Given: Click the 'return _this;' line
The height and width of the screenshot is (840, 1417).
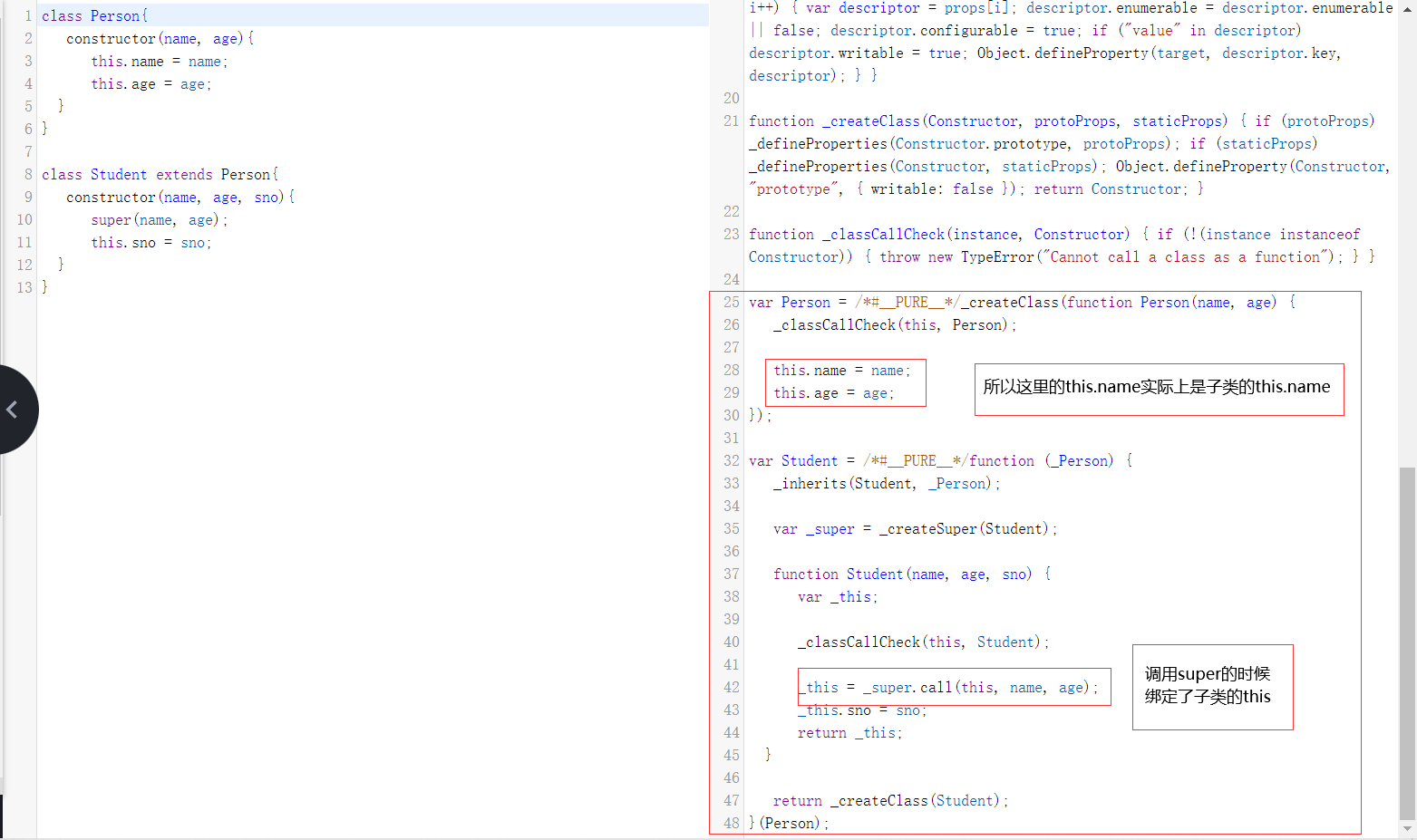Looking at the screenshot, I should pos(850,732).
